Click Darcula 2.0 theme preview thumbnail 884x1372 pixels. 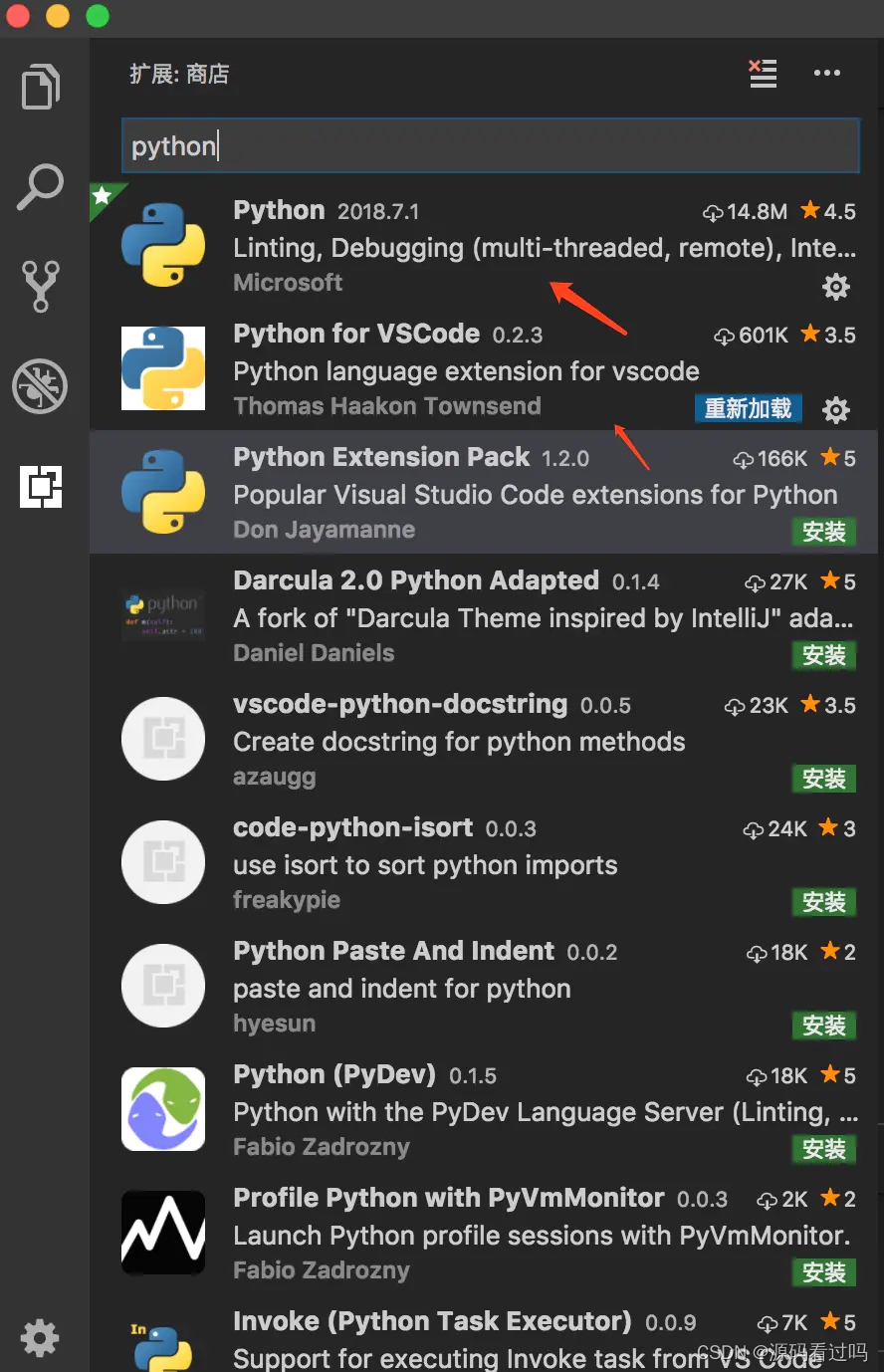[x=163, y=615]
